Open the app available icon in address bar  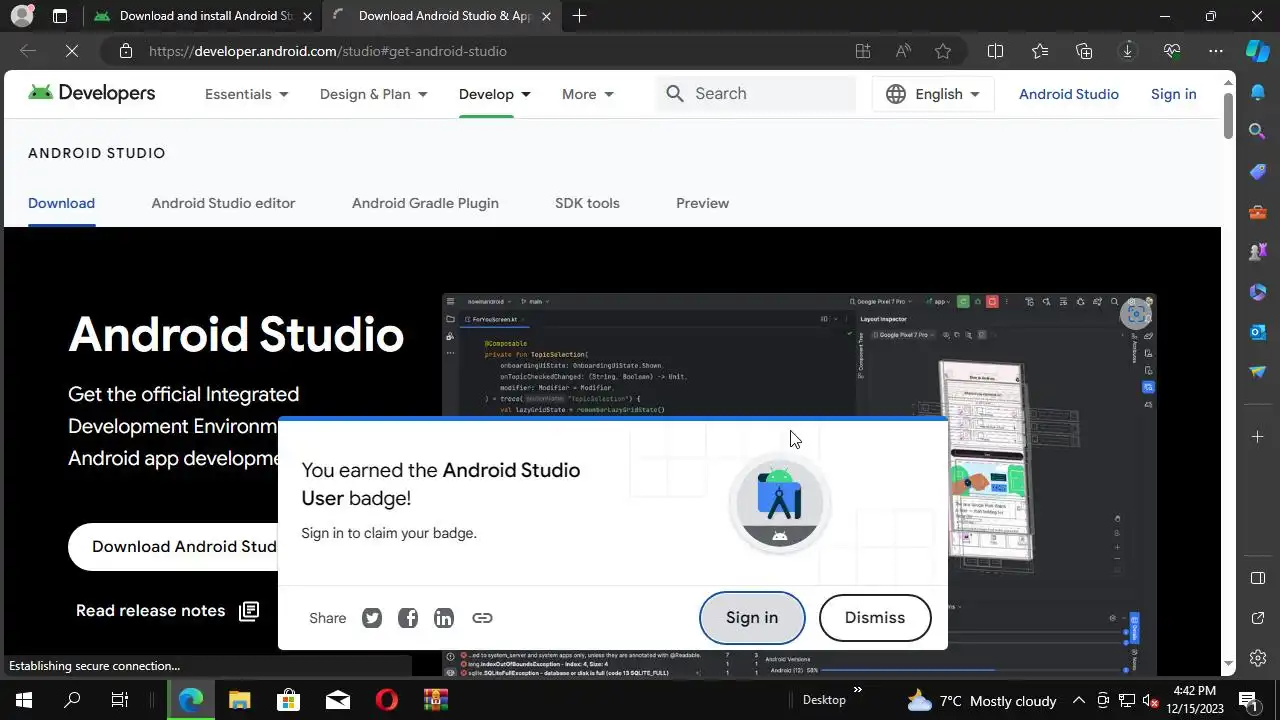pyautogui.click(x=863, y=51)
